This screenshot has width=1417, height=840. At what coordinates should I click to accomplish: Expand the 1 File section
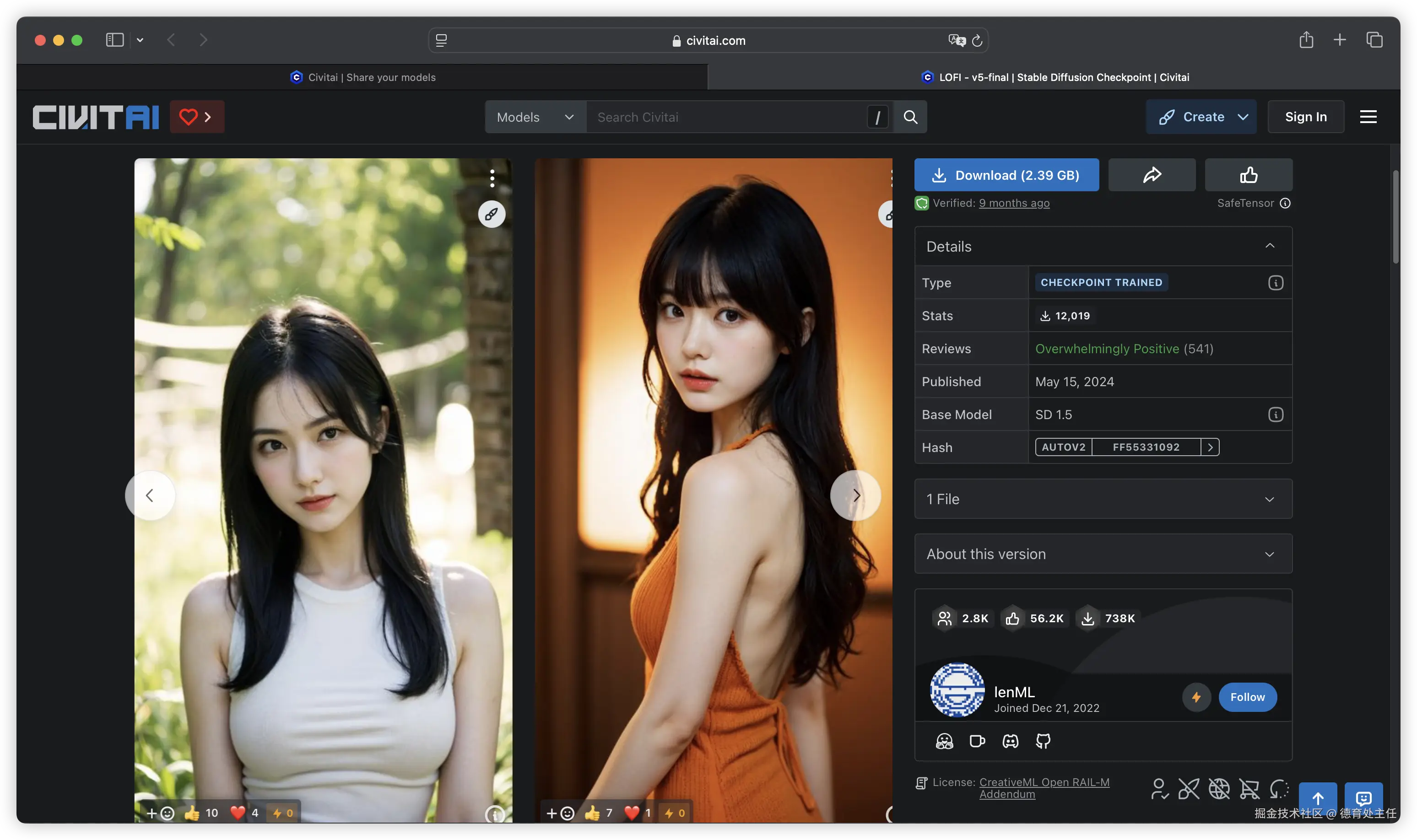point(1103,499)
